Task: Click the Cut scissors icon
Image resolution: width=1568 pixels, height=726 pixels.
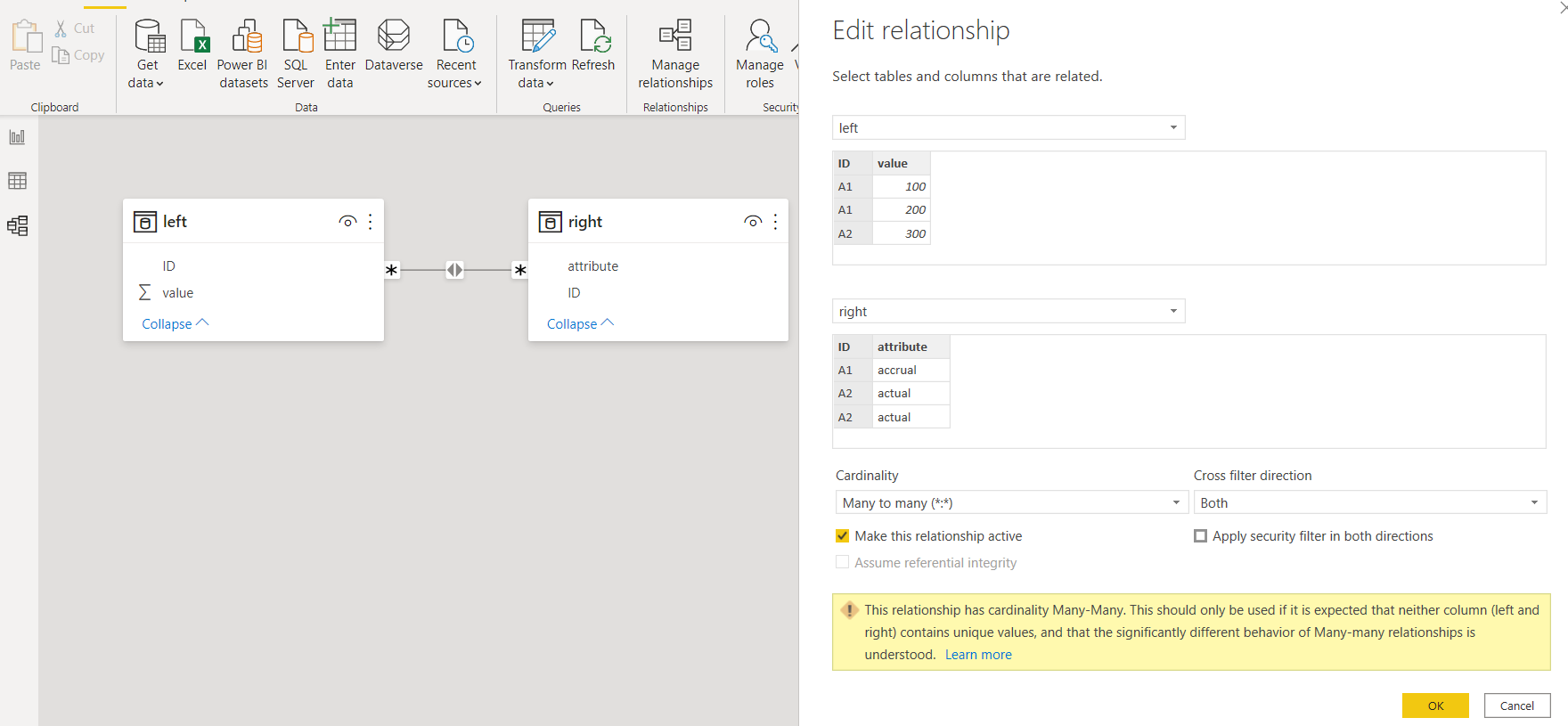Action: 61,29
